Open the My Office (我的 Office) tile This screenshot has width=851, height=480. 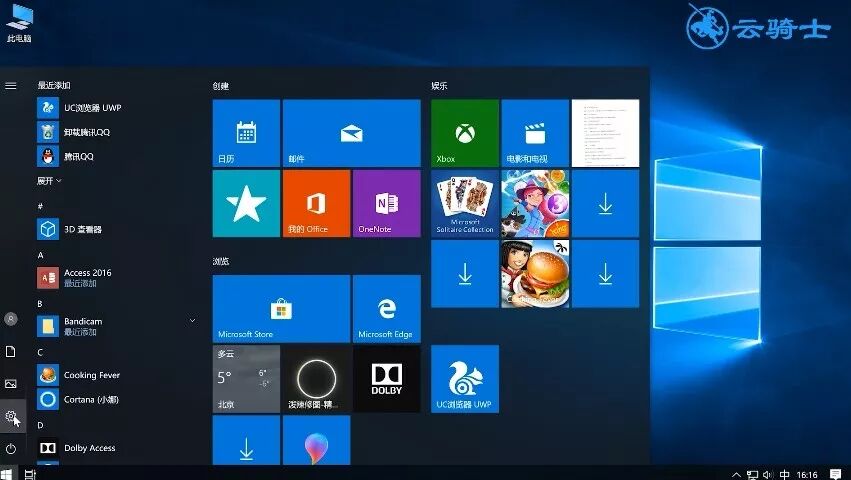coord(316,204)
